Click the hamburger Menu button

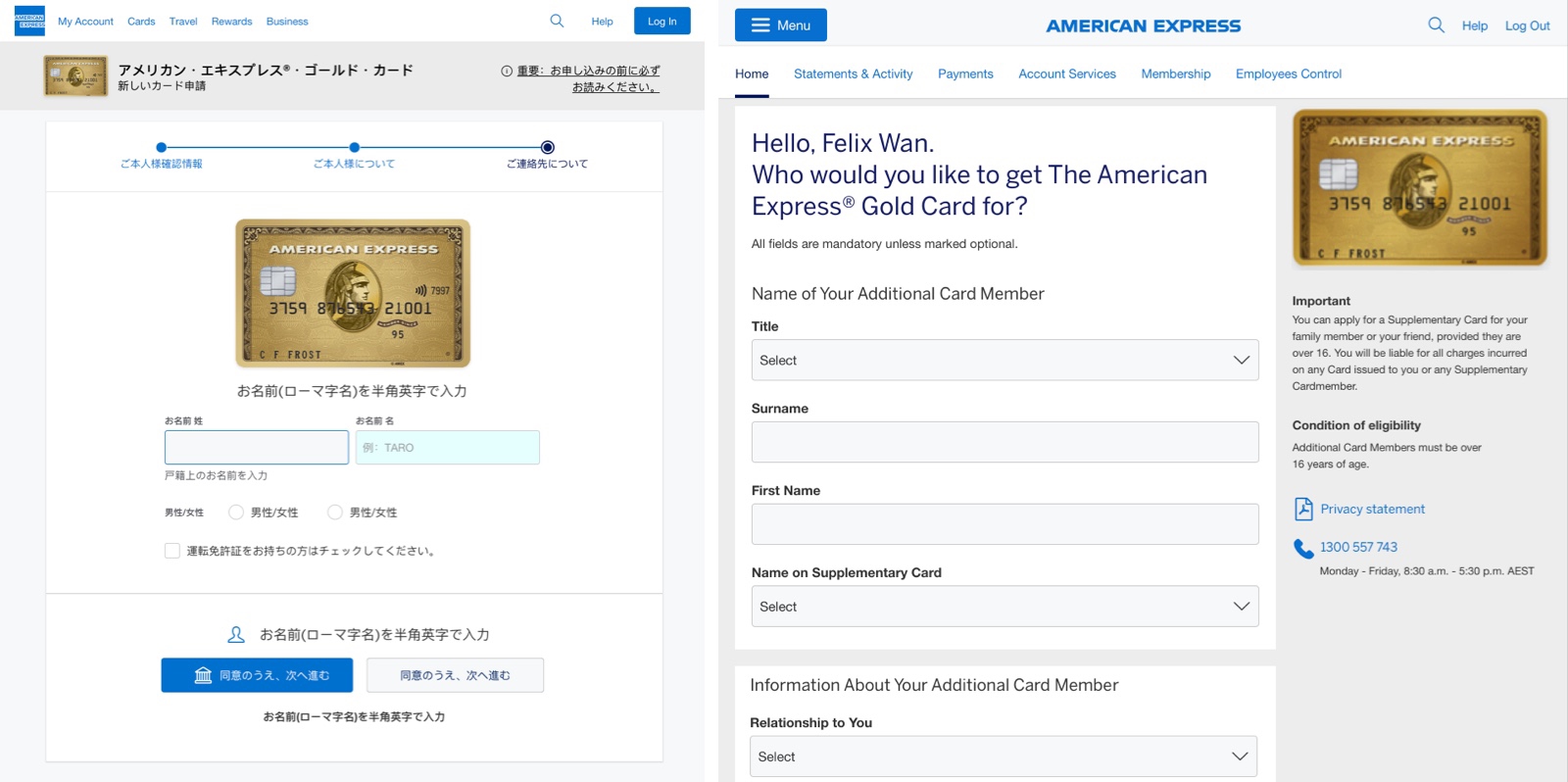coord(781,25)
